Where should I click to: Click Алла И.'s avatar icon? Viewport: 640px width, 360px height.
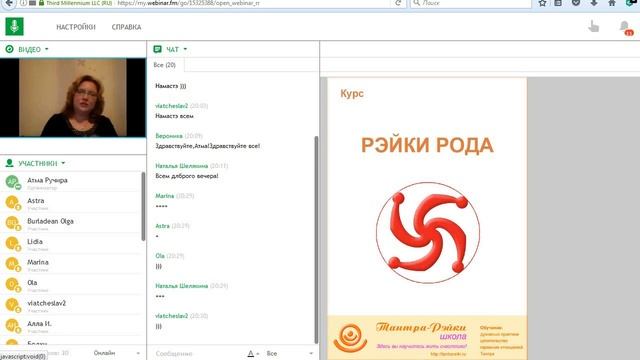12,325
